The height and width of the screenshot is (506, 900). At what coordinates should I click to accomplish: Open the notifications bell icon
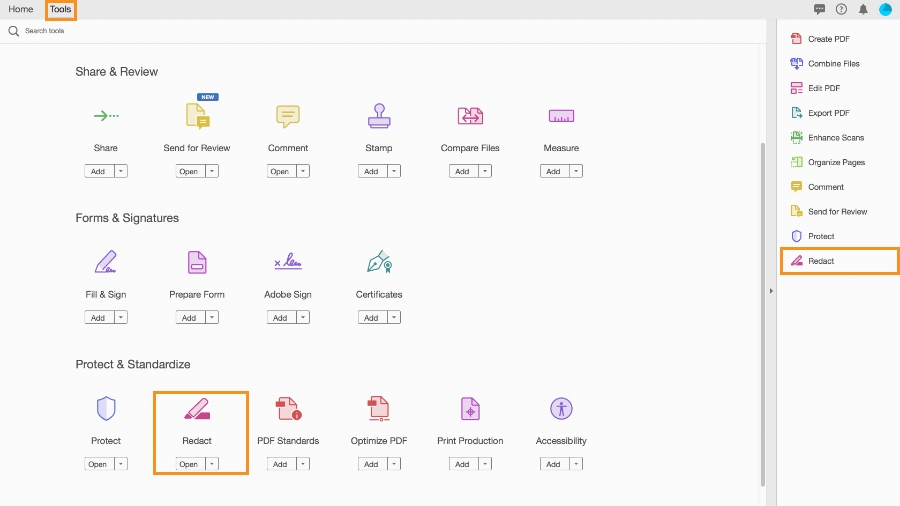[863, 9]
